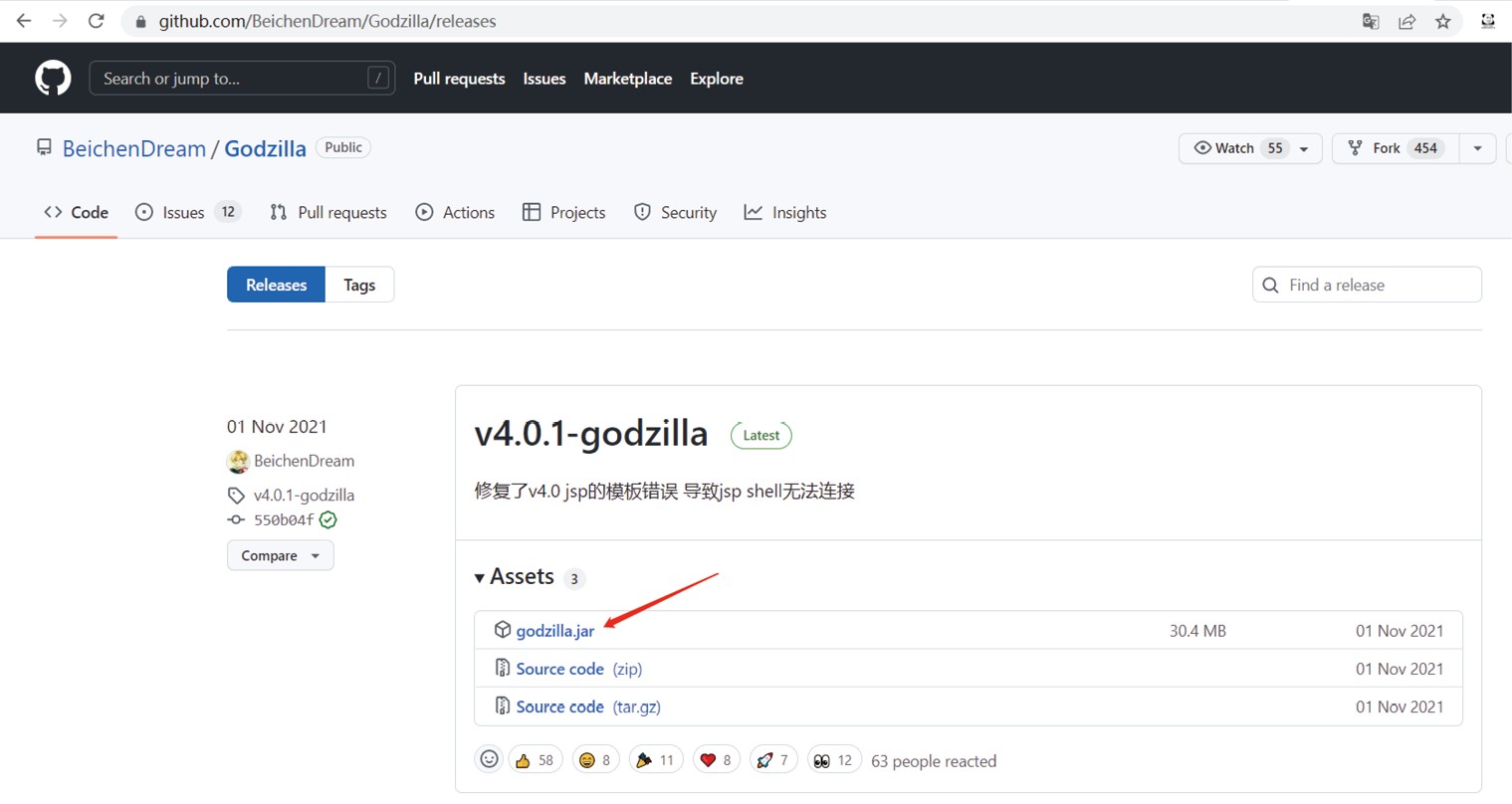
Task: Open the BeichenDream owner link
Action: click(x=134, y=148)
